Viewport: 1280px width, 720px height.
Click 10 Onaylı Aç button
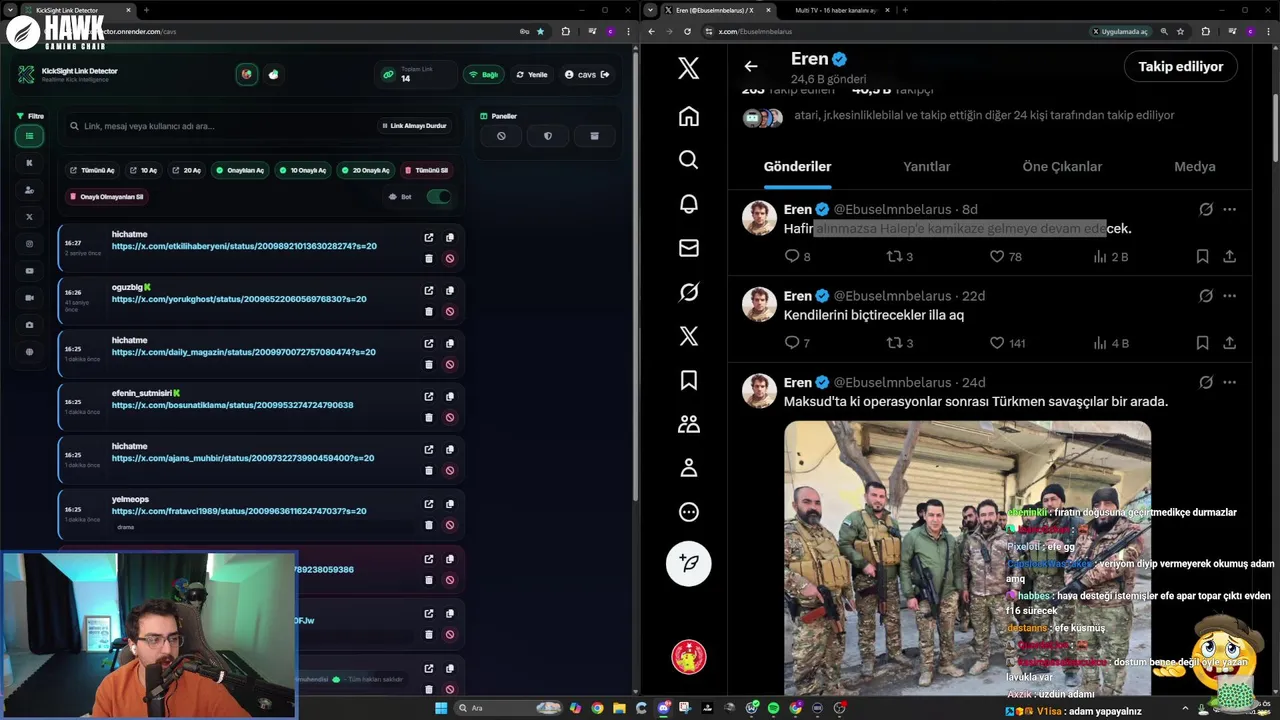point(303,170)
